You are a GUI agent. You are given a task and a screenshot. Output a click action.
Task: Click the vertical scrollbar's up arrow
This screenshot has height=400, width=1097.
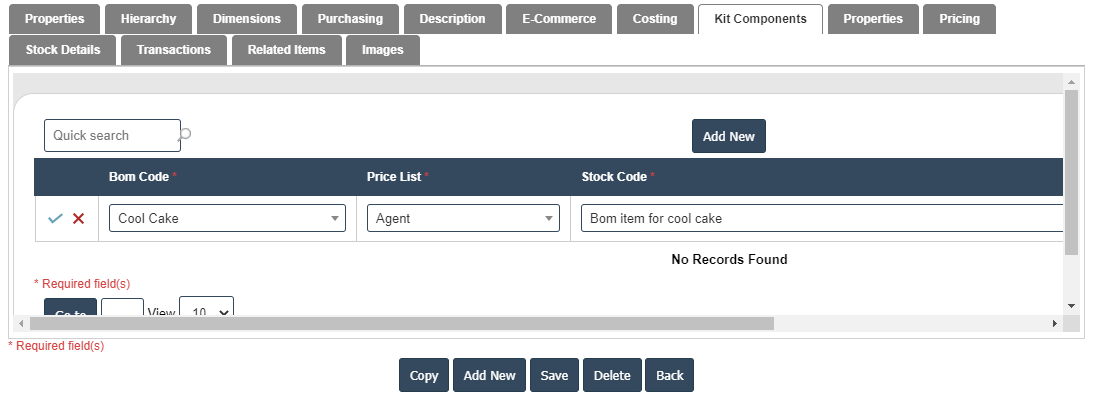(x=1071, y=82)
